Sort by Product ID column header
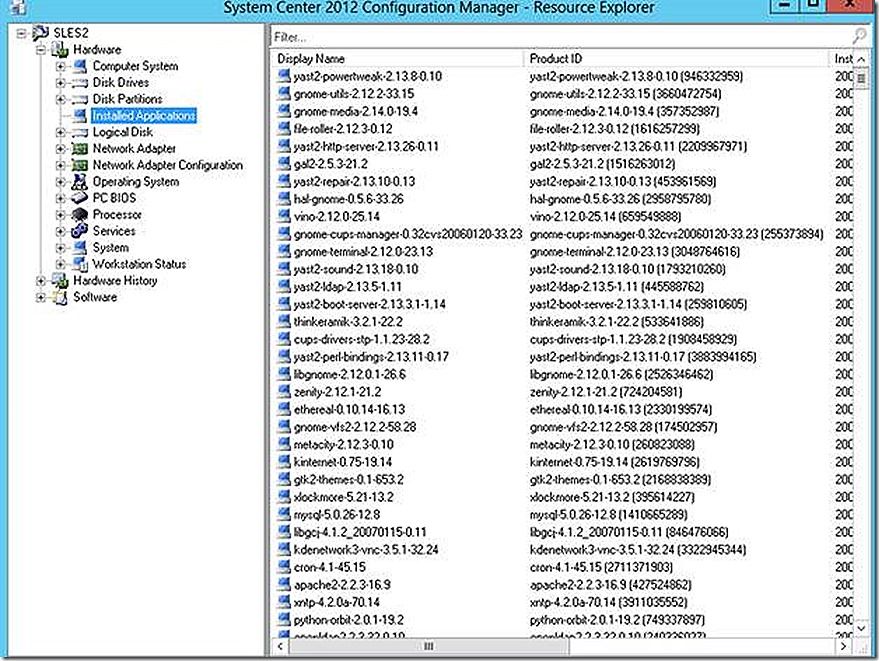 pos(676,59)
